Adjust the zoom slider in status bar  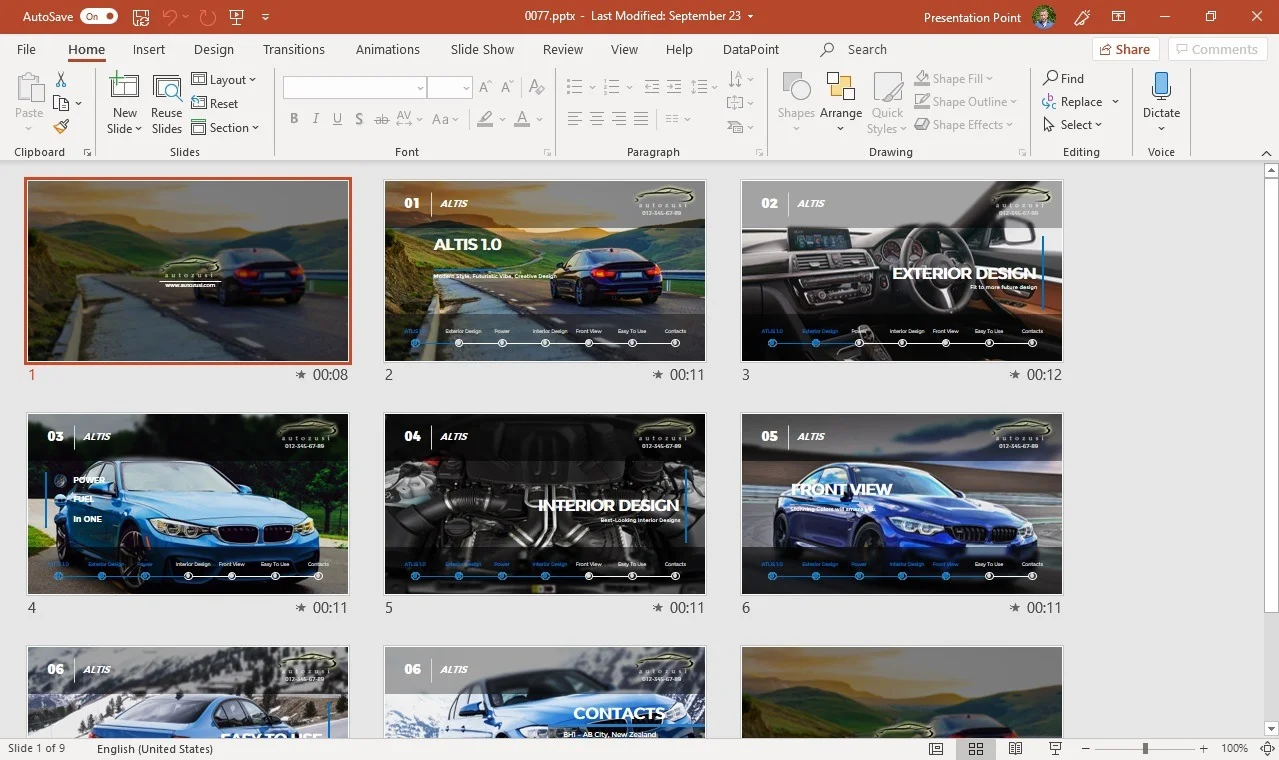click(1145, 748)
